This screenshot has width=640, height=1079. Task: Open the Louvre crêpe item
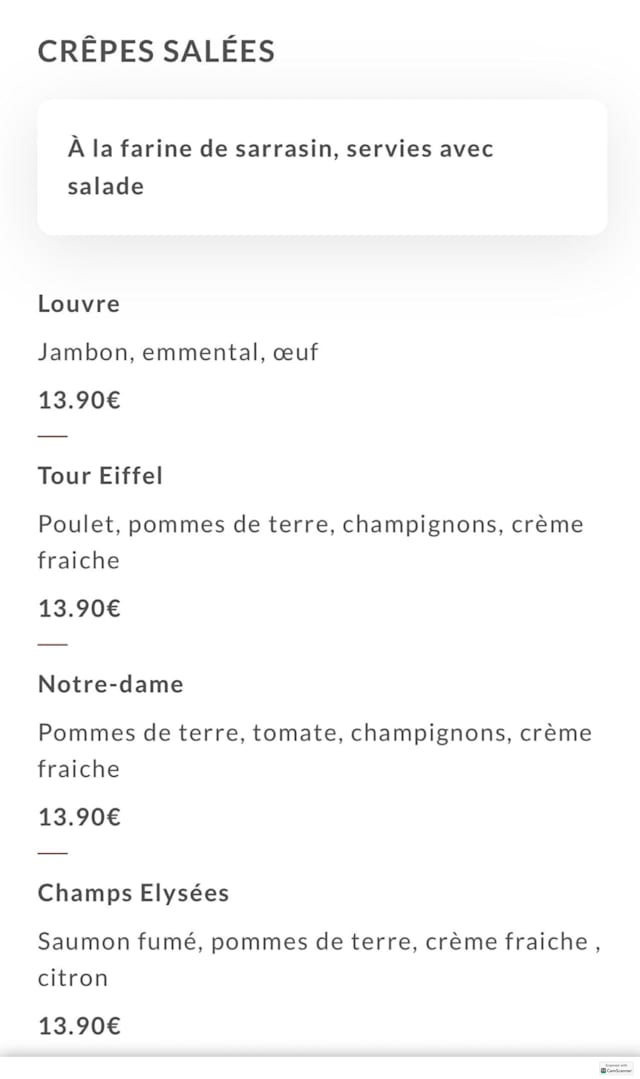click(79, 304)
